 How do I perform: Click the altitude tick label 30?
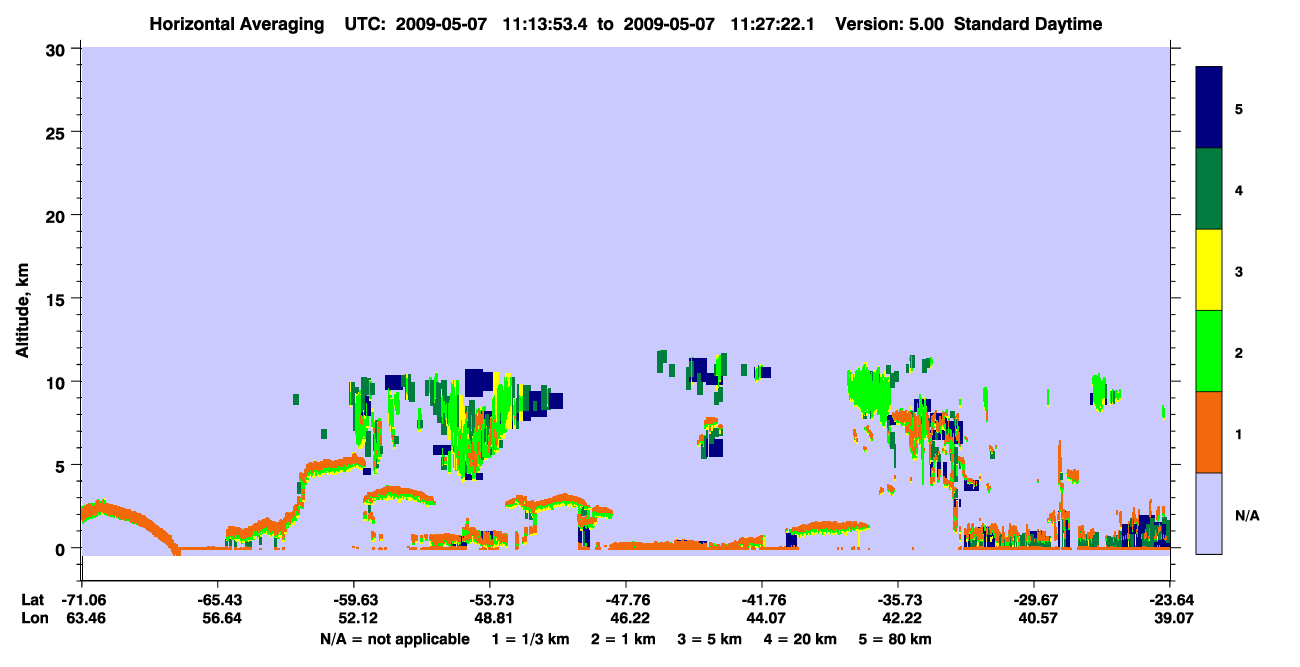(58, 49)
